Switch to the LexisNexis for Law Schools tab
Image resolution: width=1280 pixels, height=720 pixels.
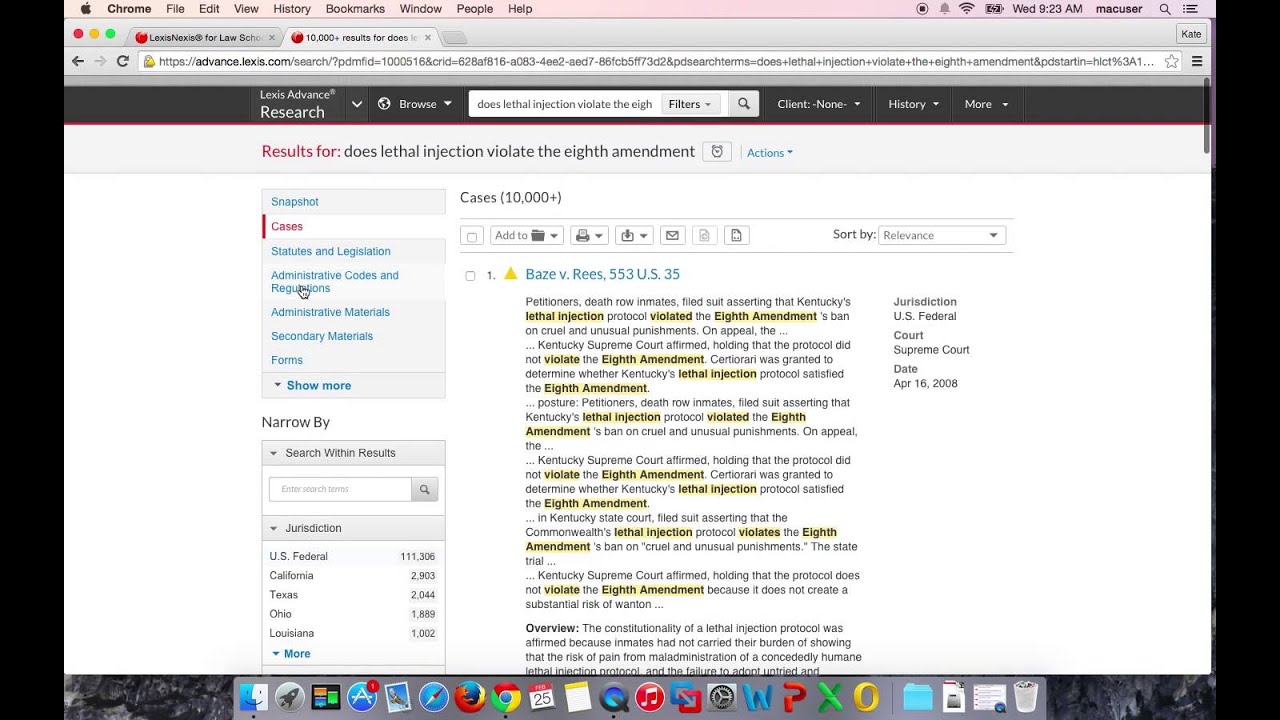click(206, 37)
